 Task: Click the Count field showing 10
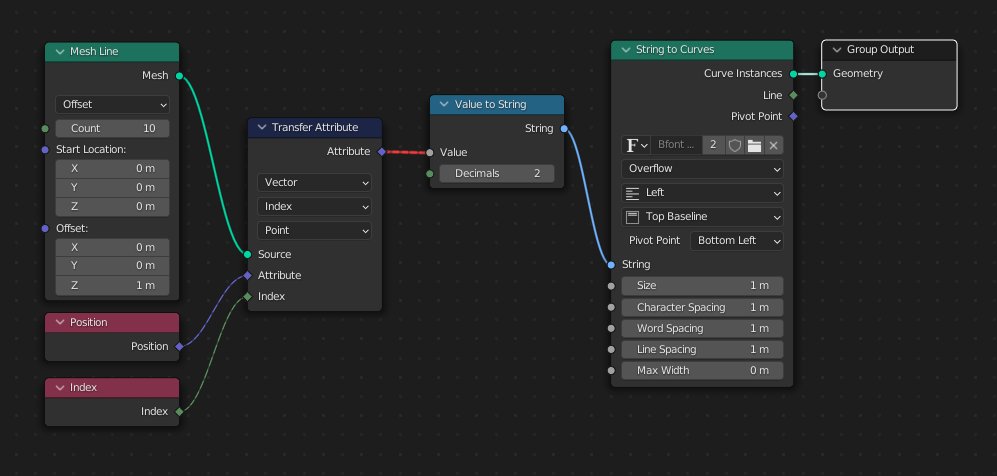113,128
